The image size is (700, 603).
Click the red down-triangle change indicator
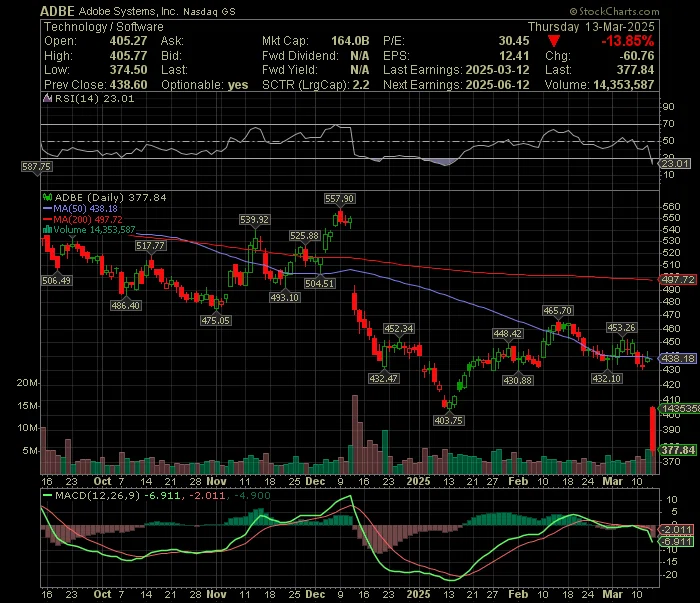pyautogui.click(x=554, y=42)
